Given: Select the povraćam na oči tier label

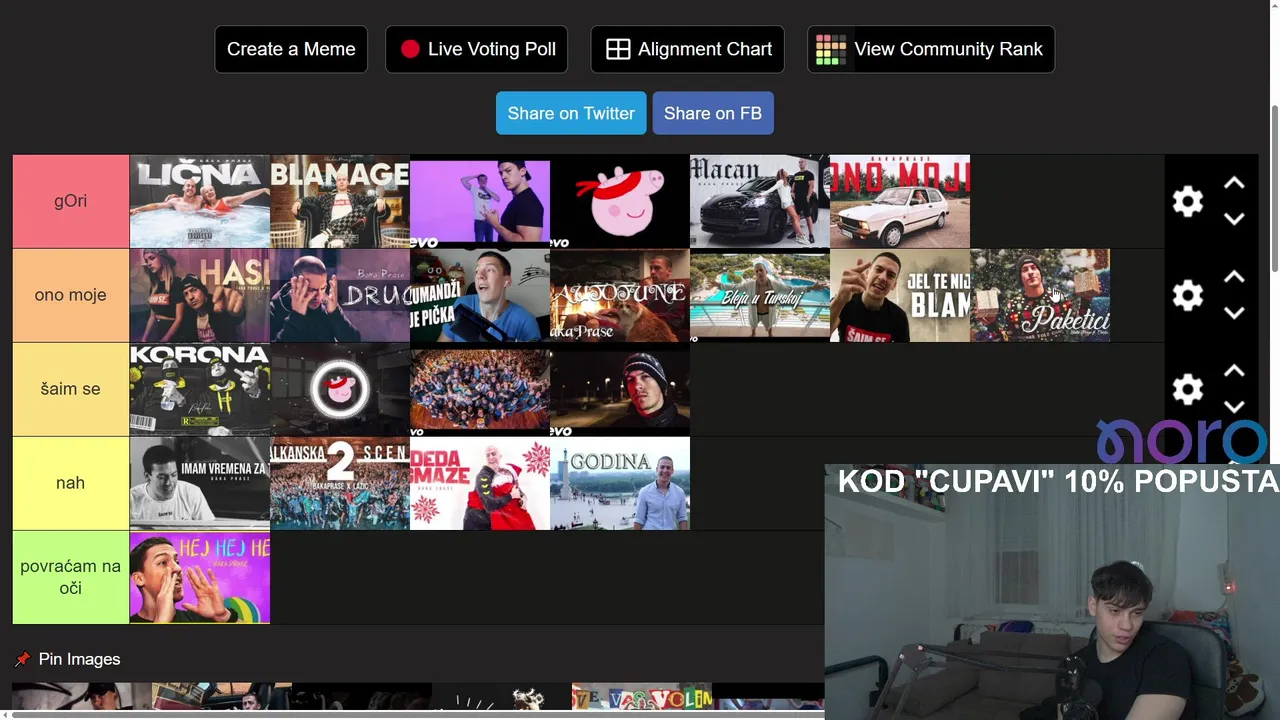Looking at the screenshot, I should pyautogui.click(x=71, y=577).
